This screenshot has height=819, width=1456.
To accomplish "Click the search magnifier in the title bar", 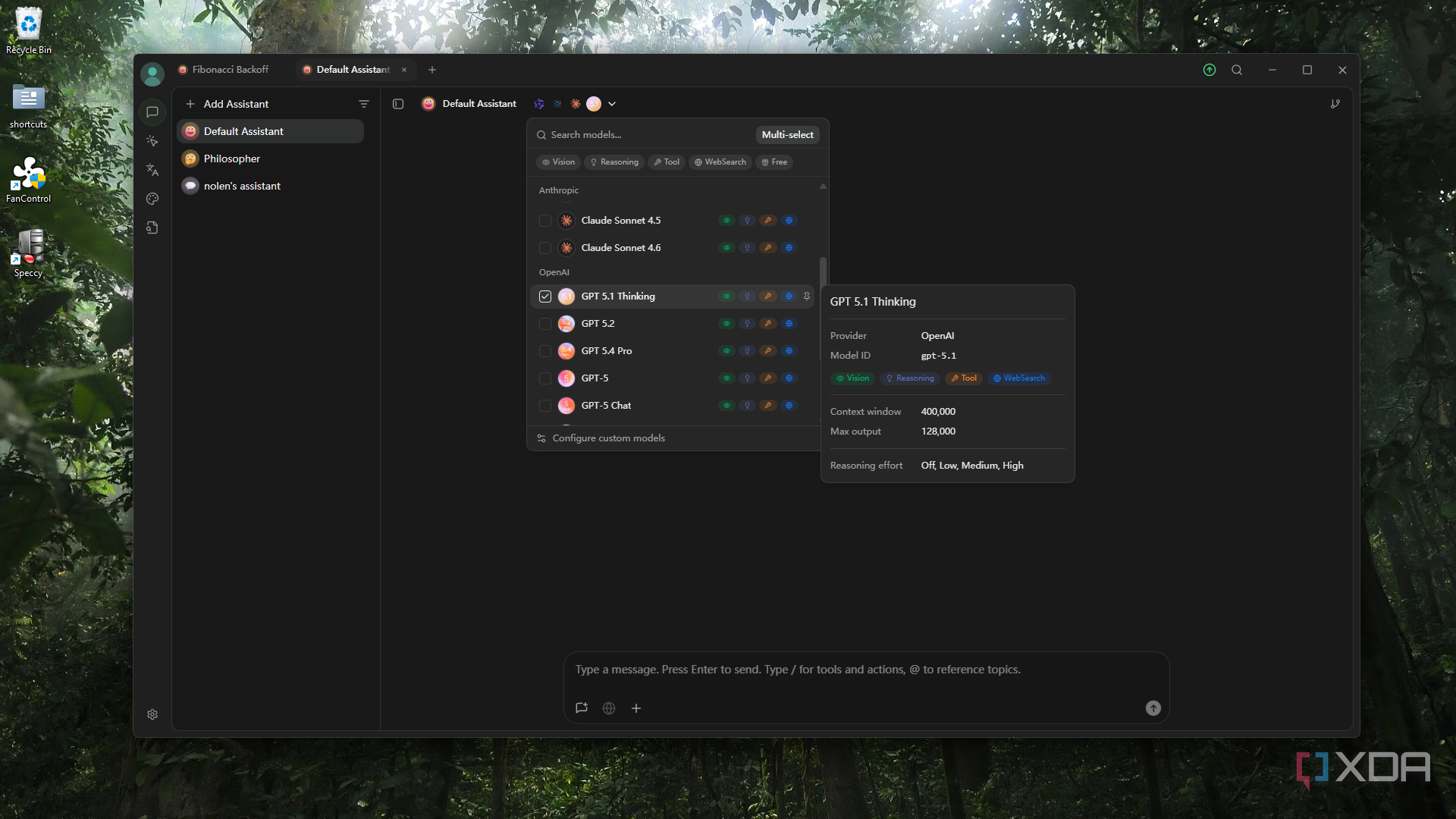I will tap(1237, 70).
